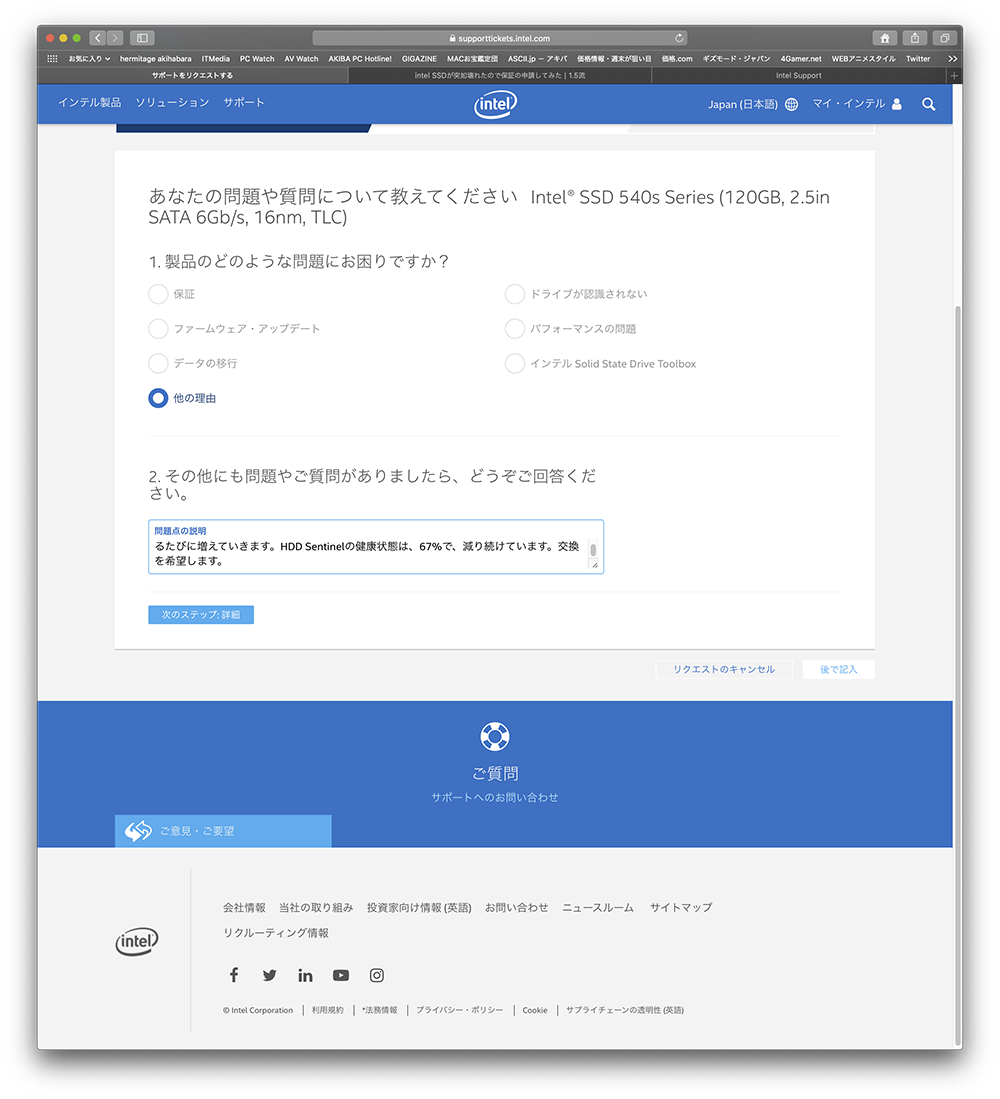The width and height of the screenshot is (1000, 1099).
Task: Grab the text area resize handle
Action: 594,566
